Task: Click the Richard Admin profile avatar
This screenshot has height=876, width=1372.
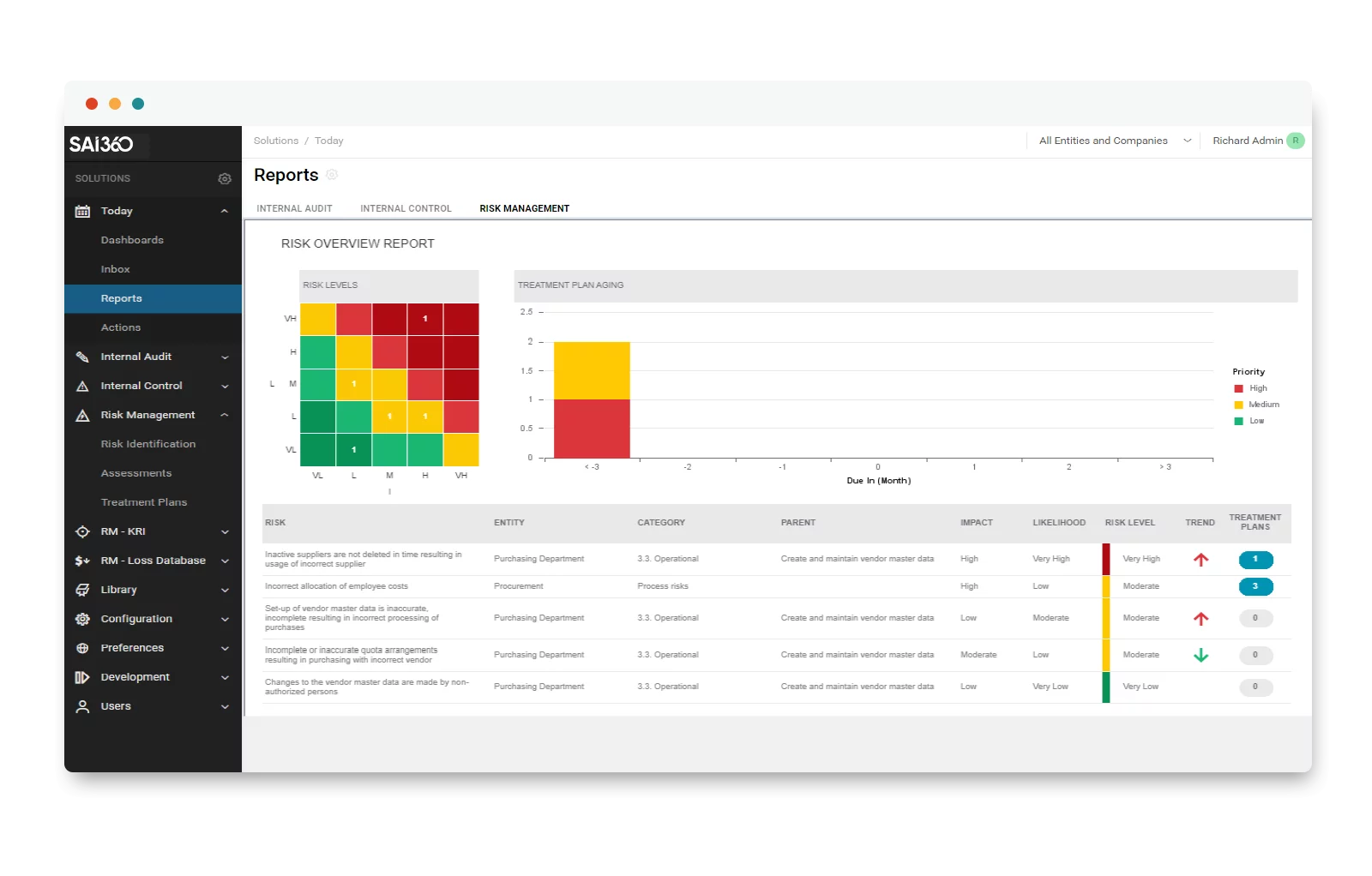Action: click(1296, 140)
